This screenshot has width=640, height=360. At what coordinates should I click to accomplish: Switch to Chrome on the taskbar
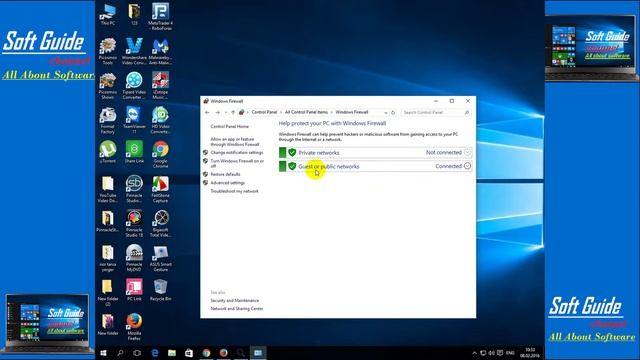[x=207, y=353]
